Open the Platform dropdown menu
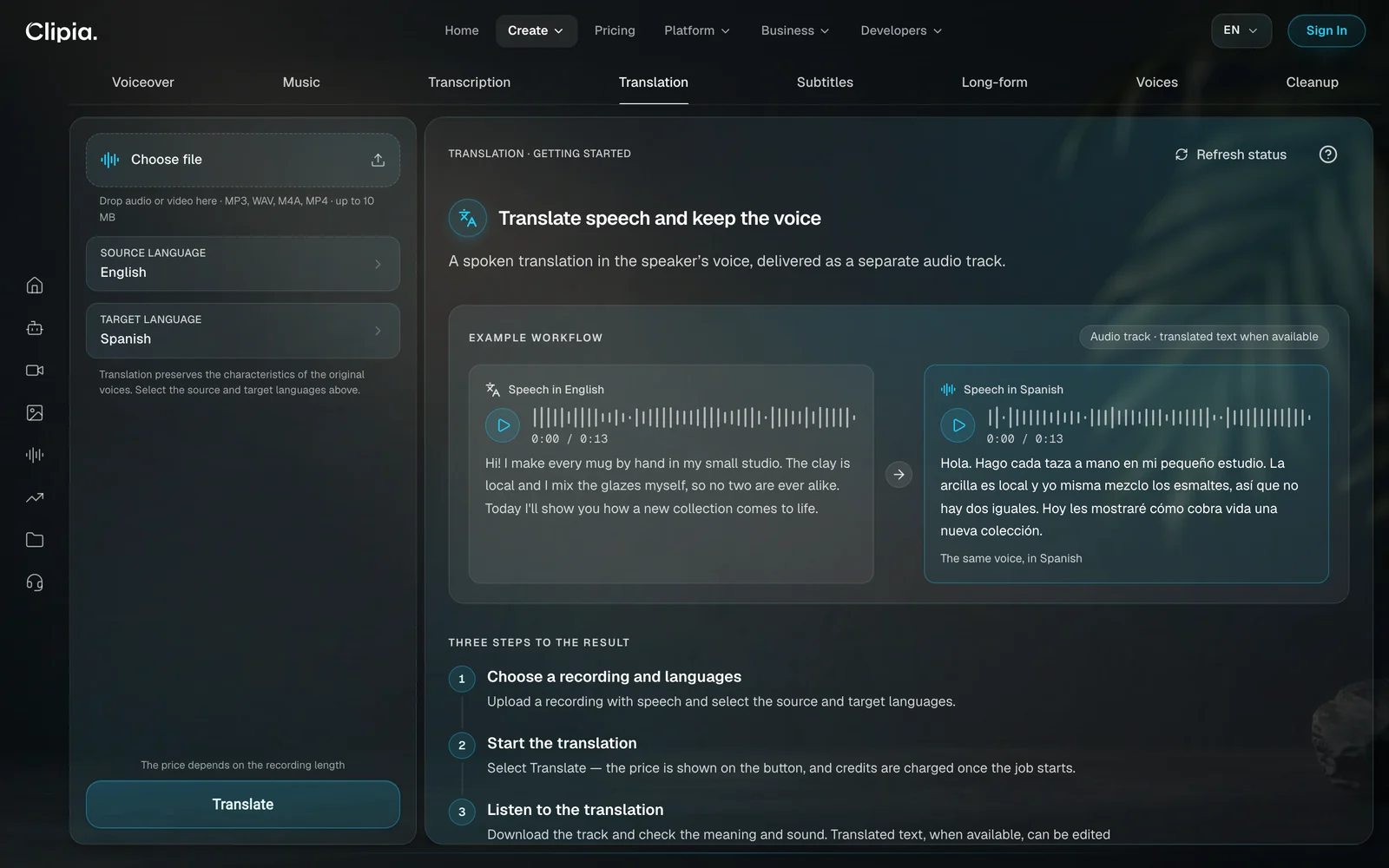The image size is (1389, 868). pyautogui.click(x=697, y=30)
